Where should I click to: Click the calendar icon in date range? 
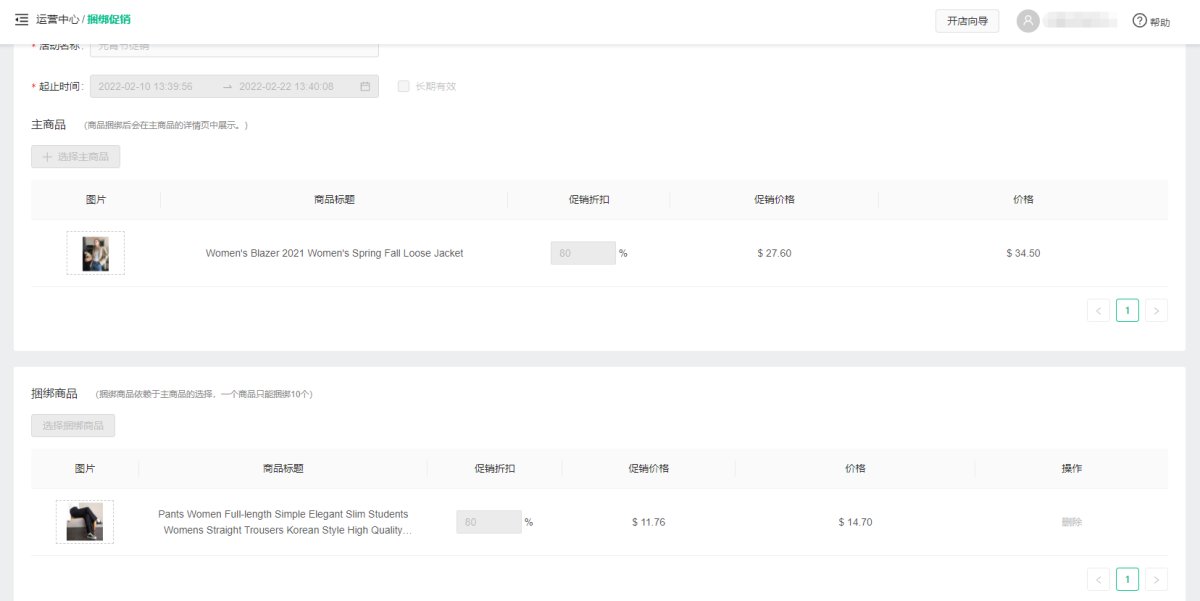tap(365, 86)
